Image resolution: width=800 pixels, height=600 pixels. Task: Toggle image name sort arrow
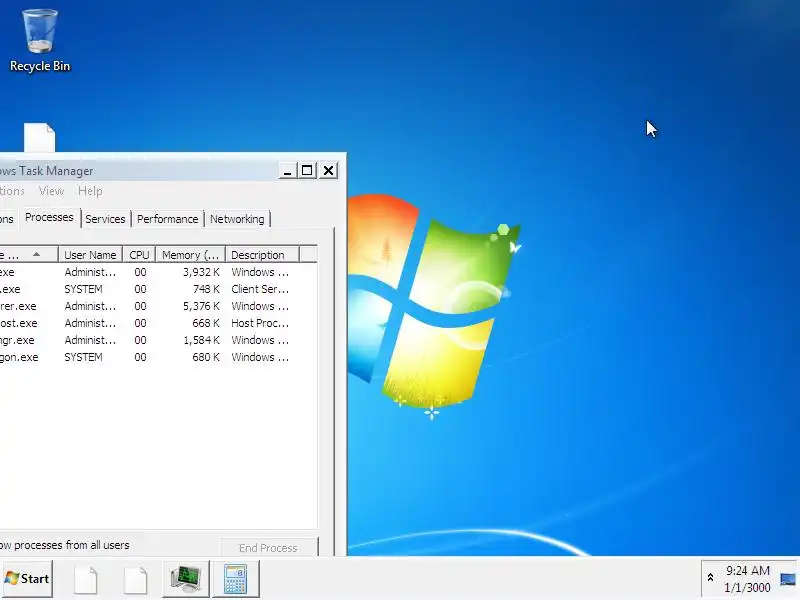point(36,254)
